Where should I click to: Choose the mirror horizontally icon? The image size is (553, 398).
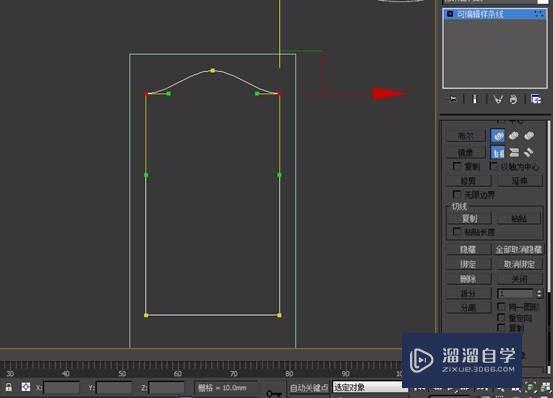click(x=498, y=152)
